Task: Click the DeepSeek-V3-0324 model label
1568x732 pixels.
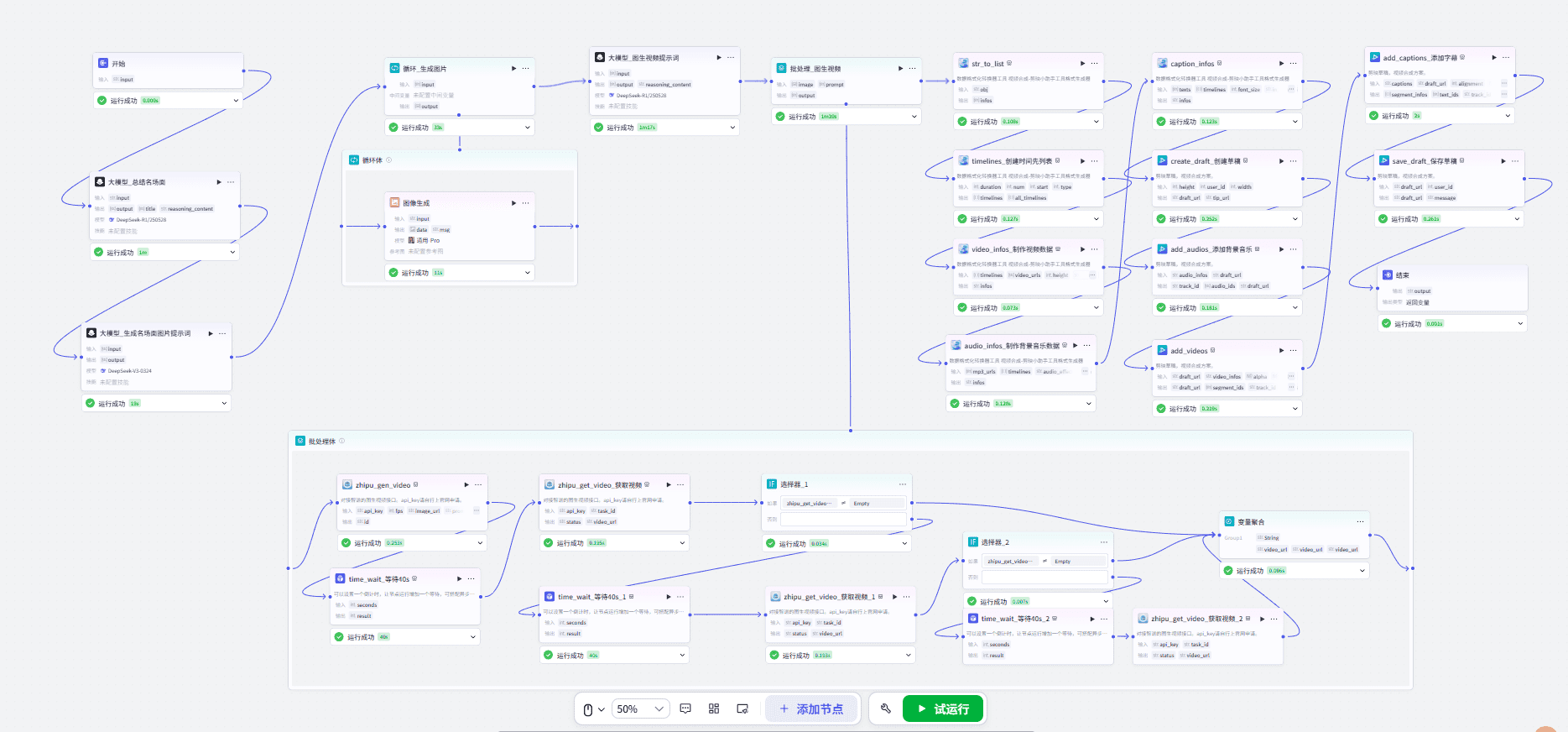Action: [x=129, y=371]
